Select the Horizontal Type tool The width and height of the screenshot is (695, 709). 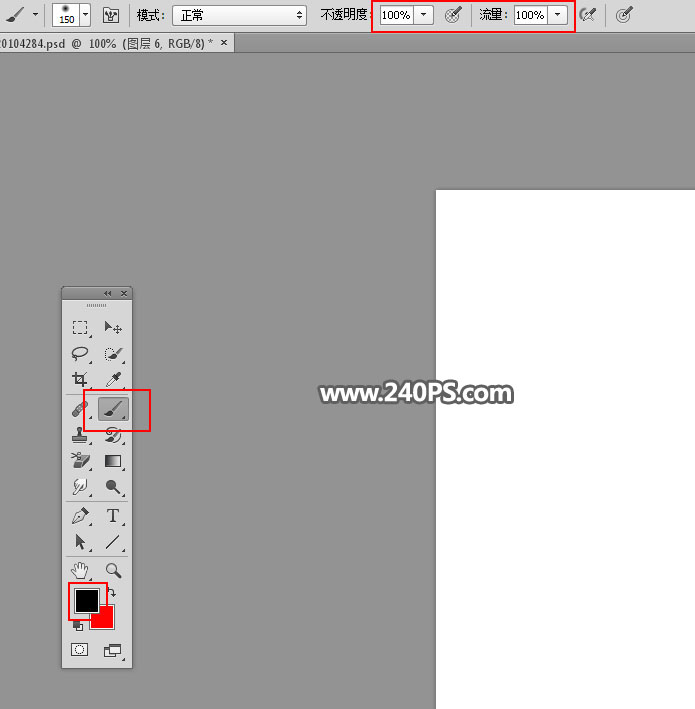tap(113, 516)
